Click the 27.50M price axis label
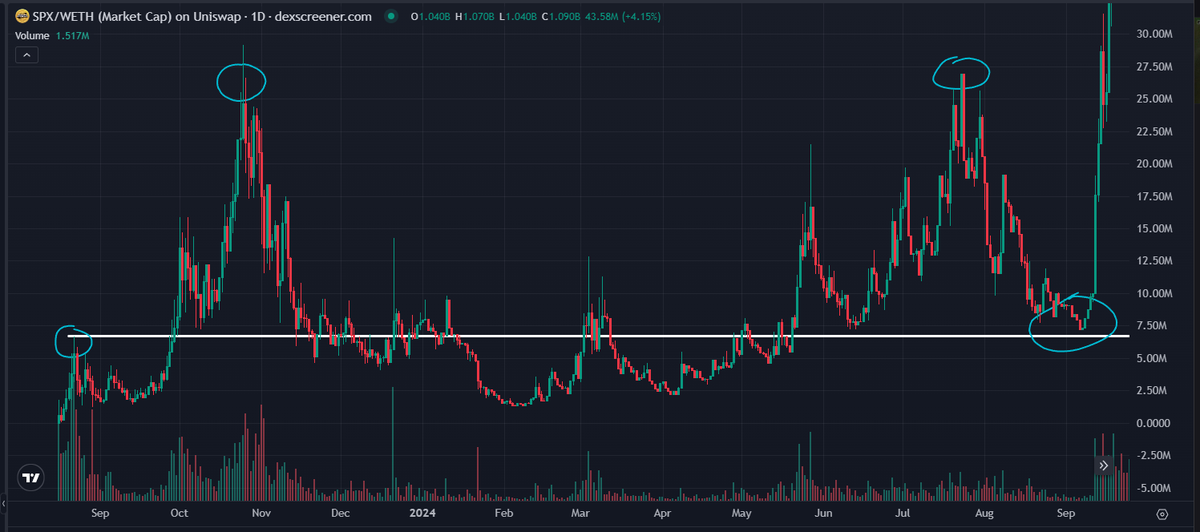The height and width of the screenshot is (532, 1200). click(1153, 67)
